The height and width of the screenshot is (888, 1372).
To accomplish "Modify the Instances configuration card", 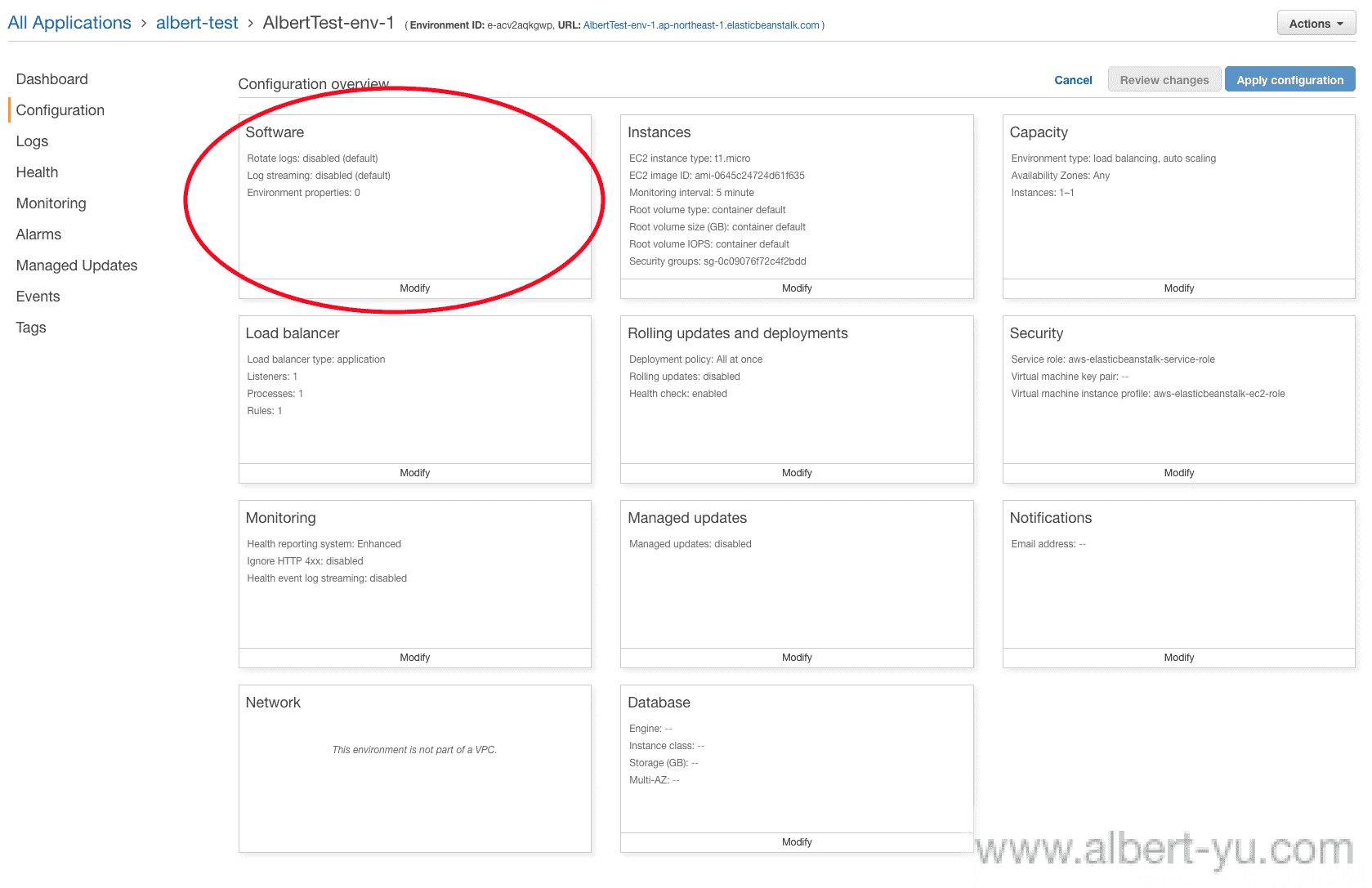I will click(797, 288).
